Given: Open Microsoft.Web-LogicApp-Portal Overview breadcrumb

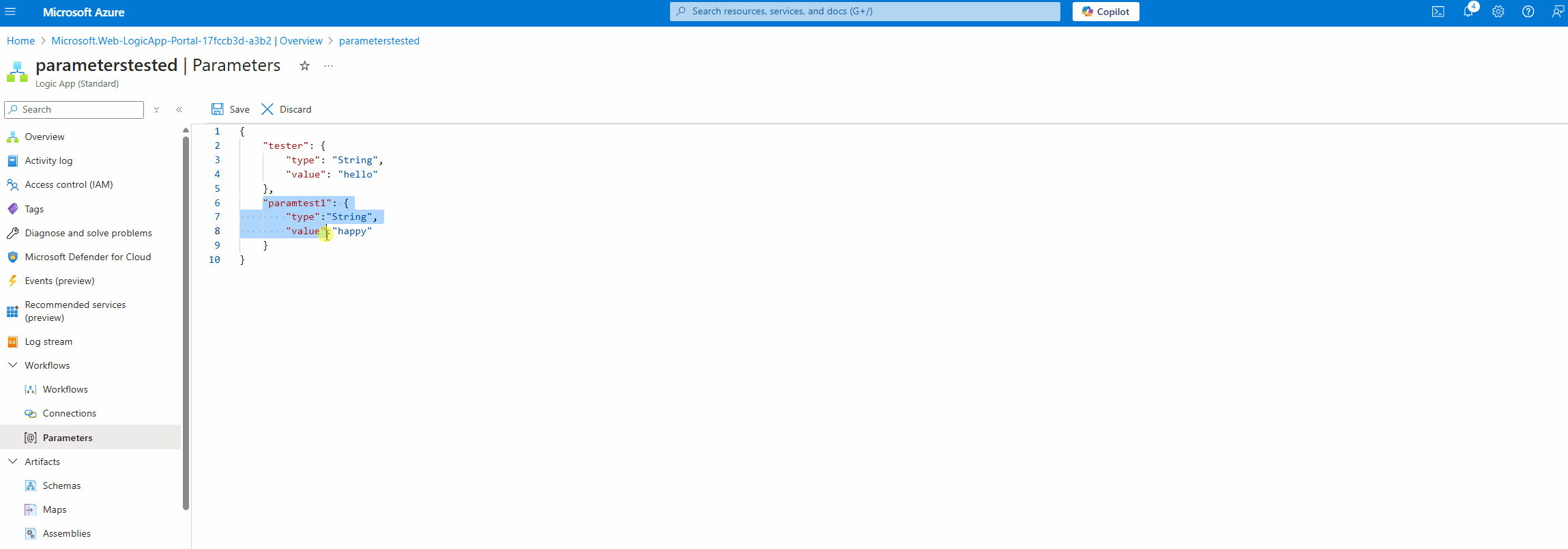Looking at the screenshot, I should pos(187,41).
